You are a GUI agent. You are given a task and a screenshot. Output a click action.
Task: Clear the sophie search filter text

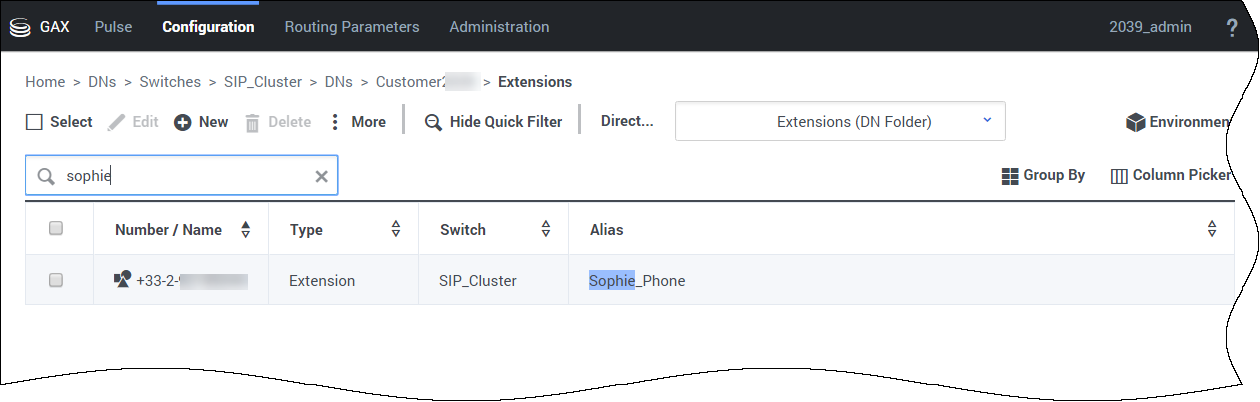(322, 176)
